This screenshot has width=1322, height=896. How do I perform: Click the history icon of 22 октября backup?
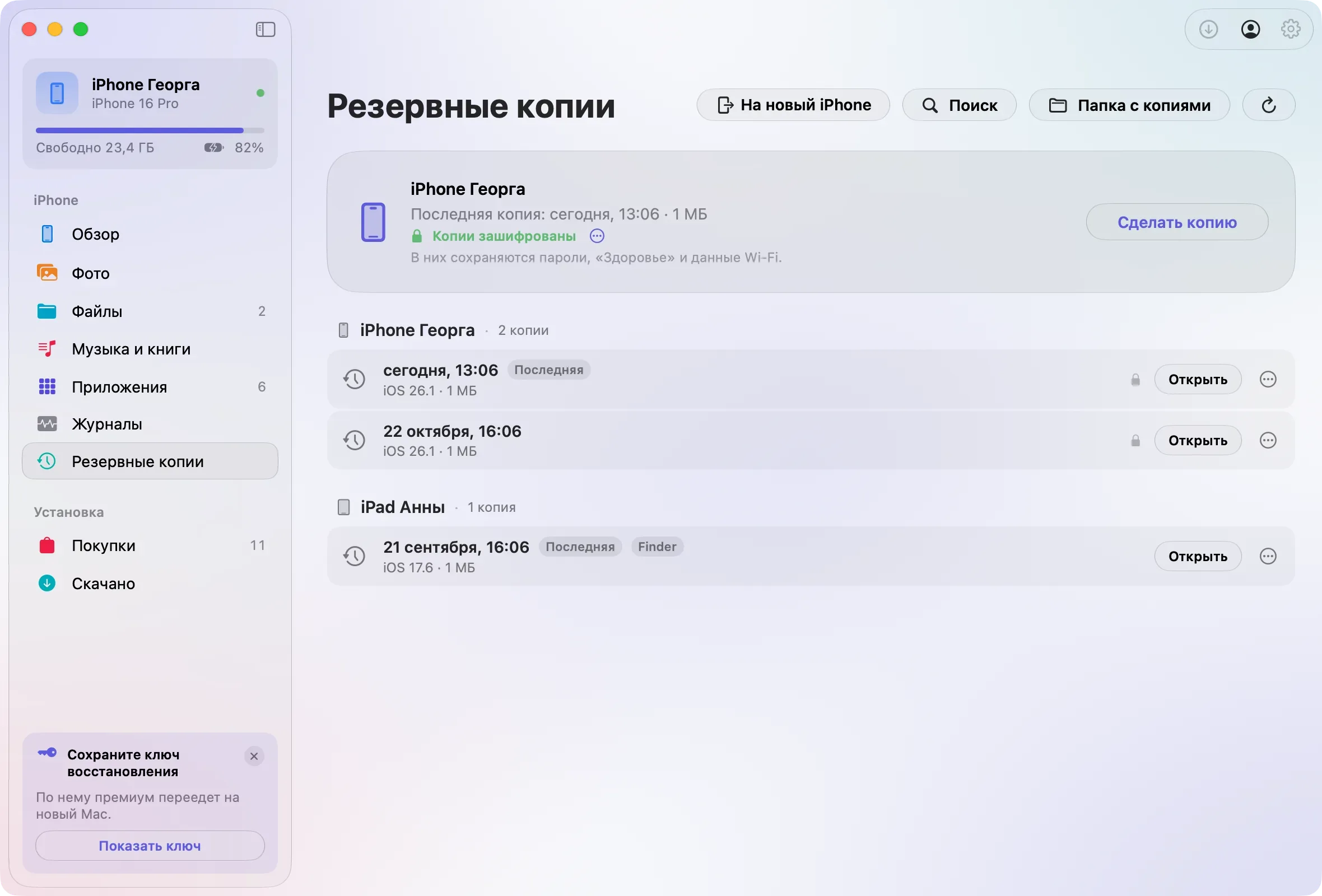355,440
